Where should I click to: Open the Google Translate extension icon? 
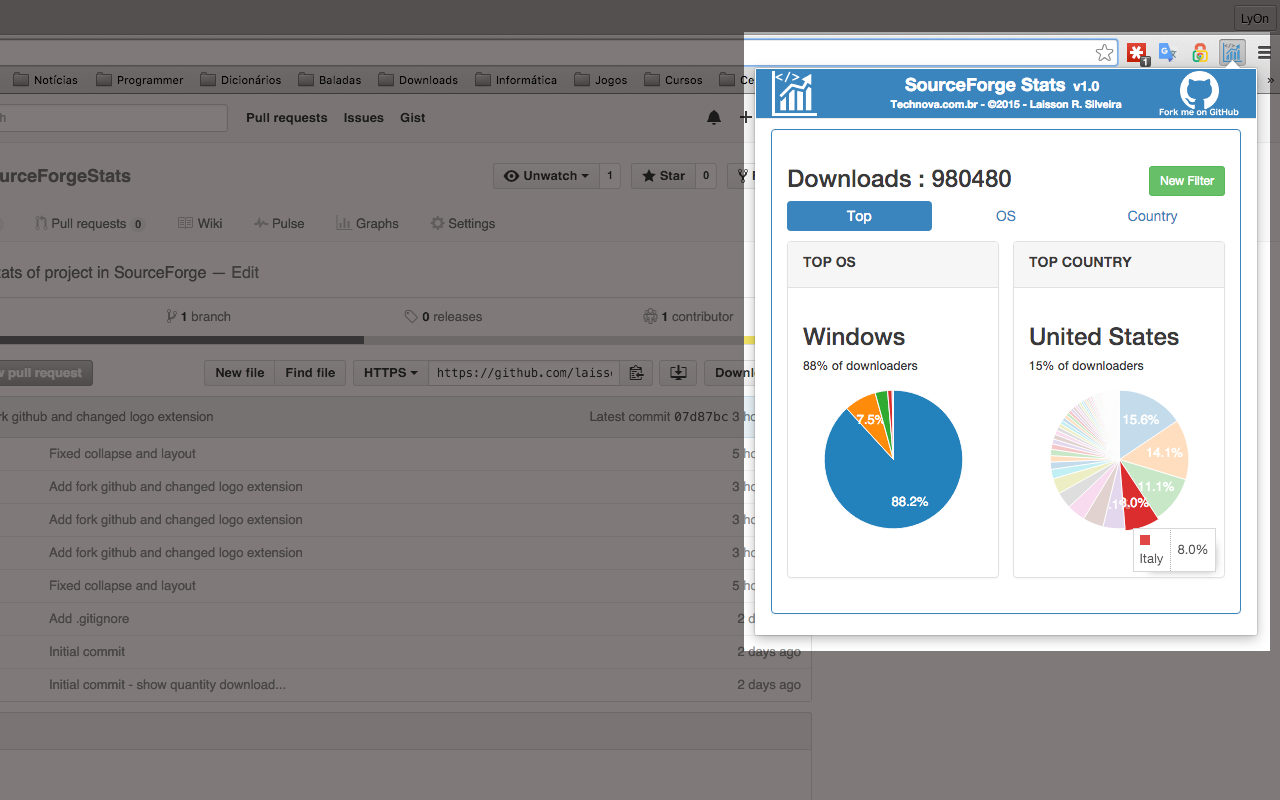[1167, 52]
